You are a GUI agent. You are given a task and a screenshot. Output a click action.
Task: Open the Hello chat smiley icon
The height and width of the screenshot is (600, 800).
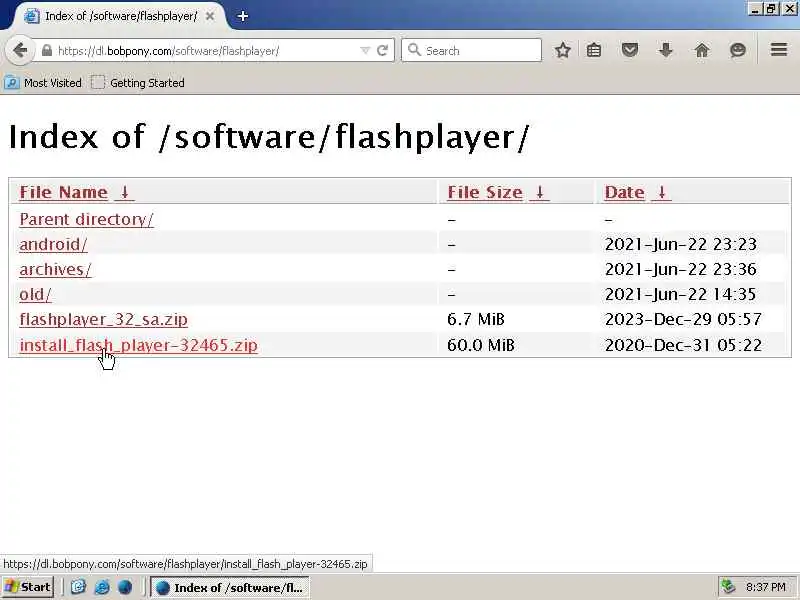tap(738, 50)
